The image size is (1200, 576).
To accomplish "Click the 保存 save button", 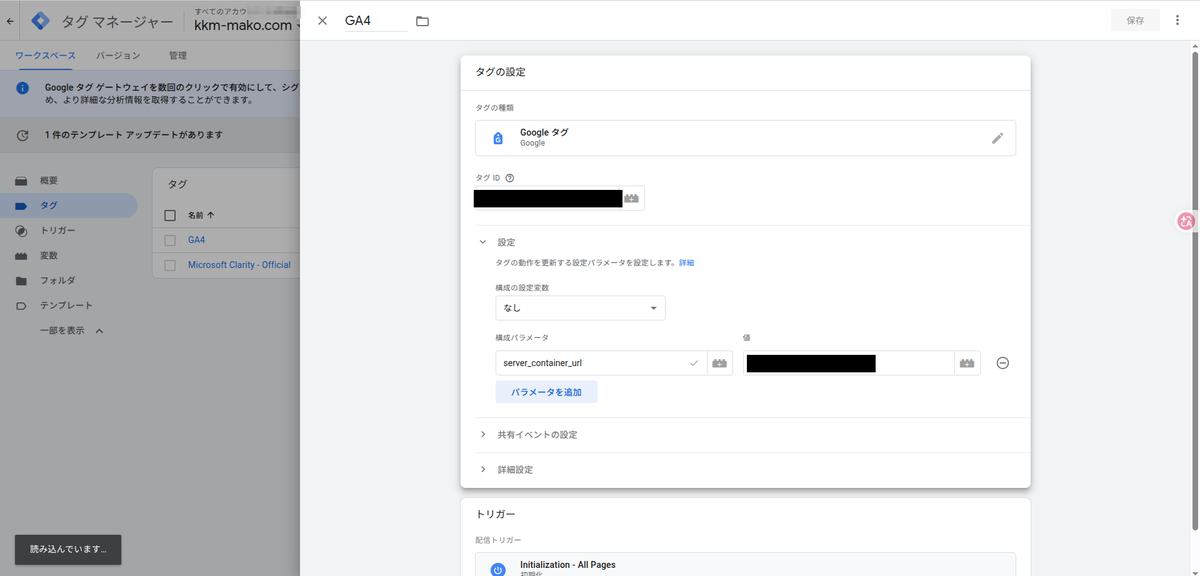I will click(x=1135, y=20).
